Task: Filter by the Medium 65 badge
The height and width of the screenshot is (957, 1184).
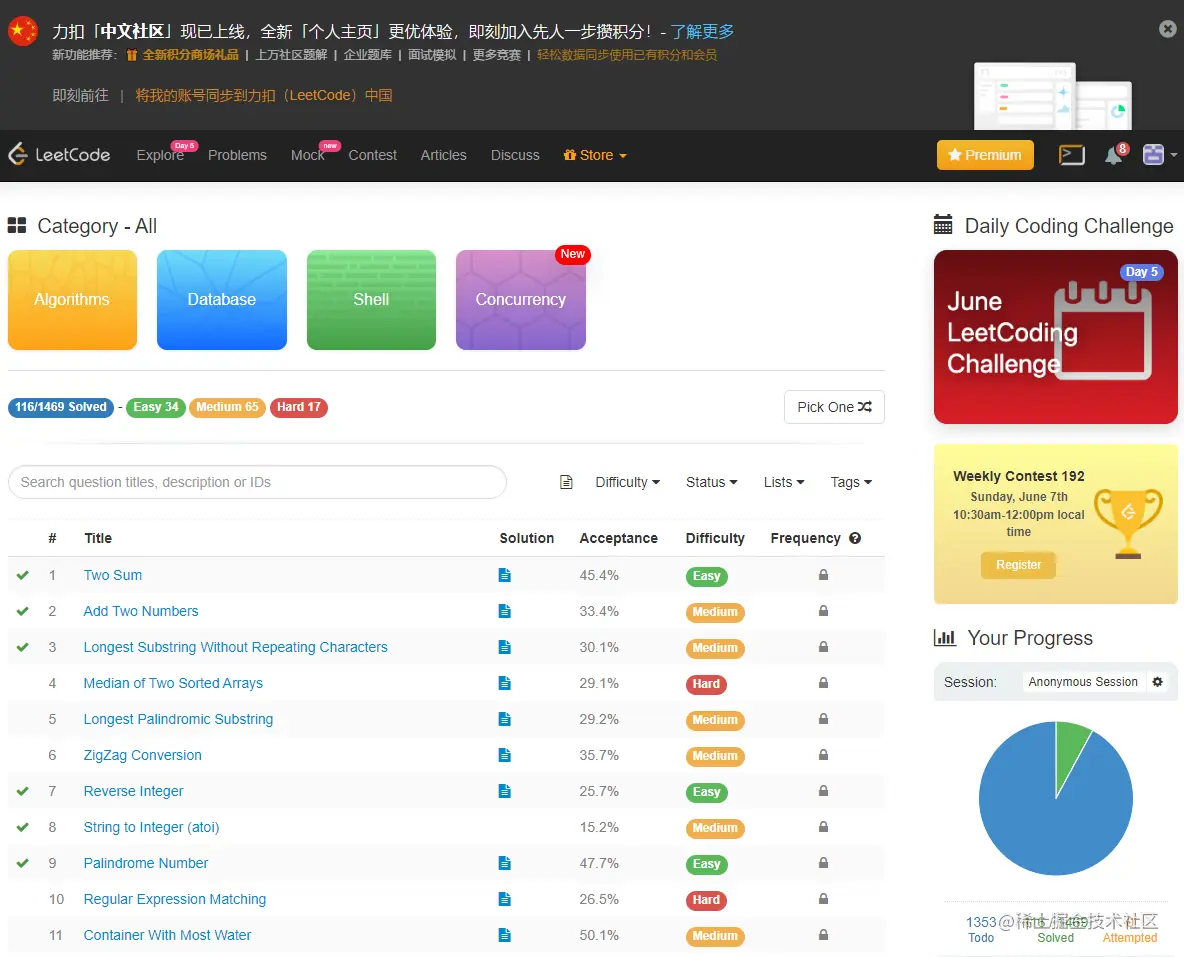Action: tap(227, 407)
